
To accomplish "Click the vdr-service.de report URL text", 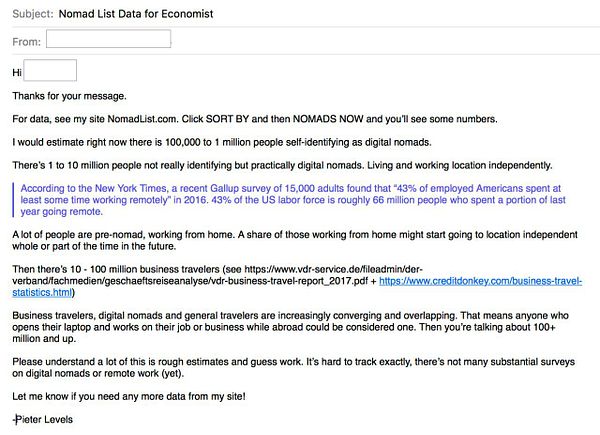I will pos(300,274).
